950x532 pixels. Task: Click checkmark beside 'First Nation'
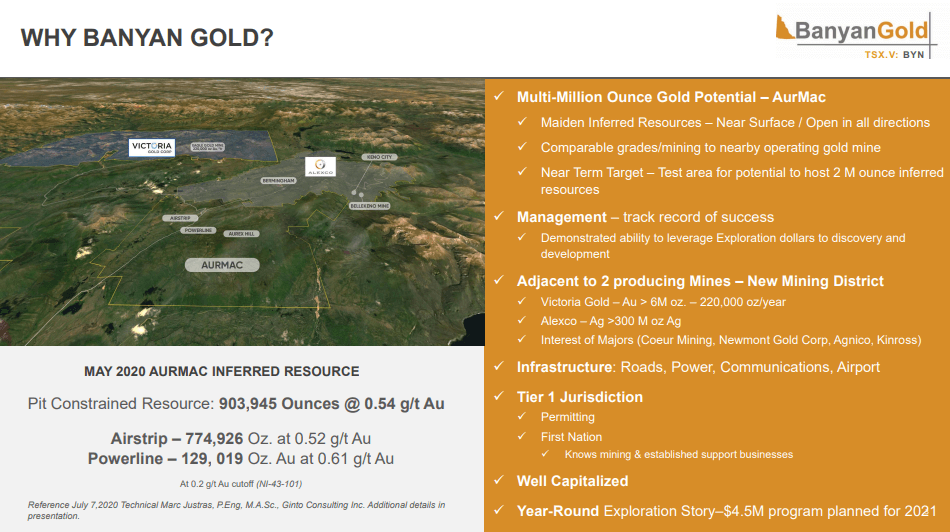(x=522, y=436)
